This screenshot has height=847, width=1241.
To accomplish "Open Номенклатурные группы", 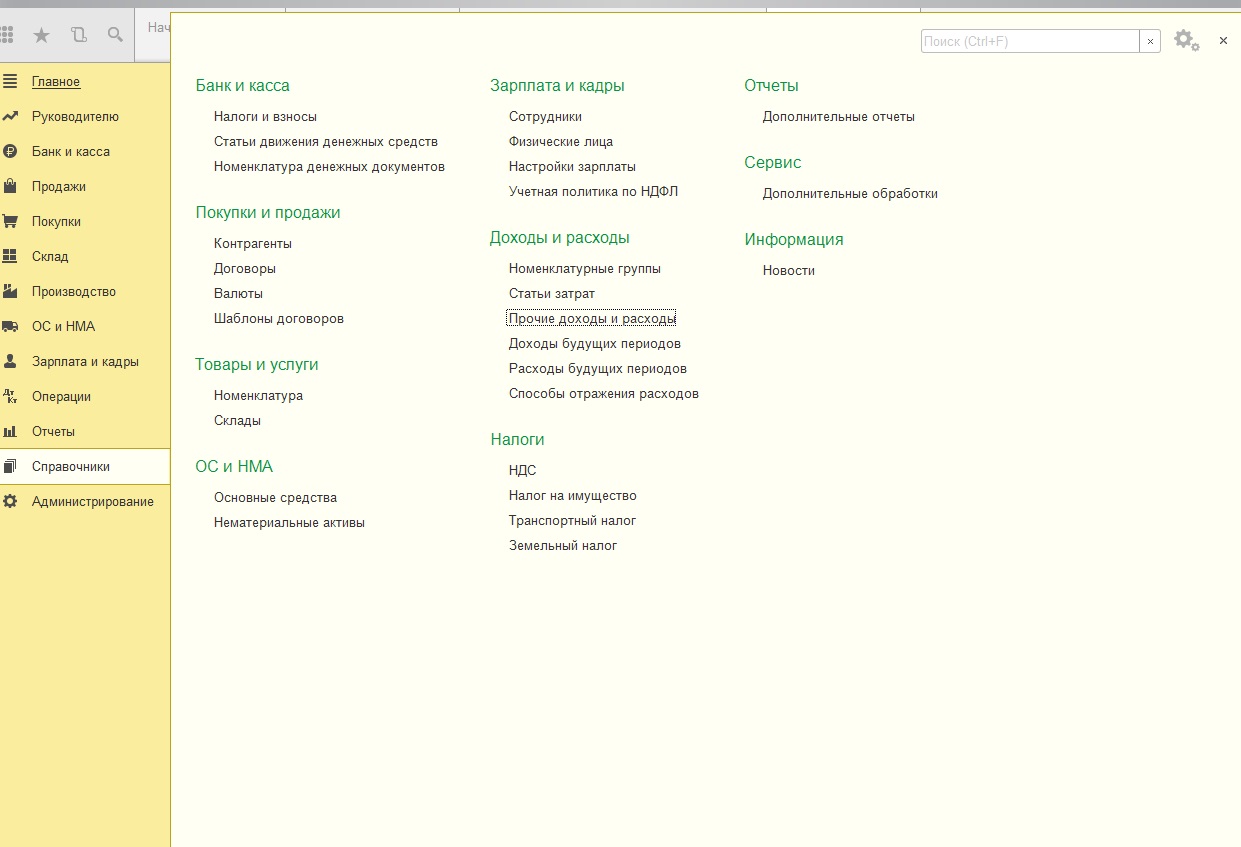I will point(585,269).
